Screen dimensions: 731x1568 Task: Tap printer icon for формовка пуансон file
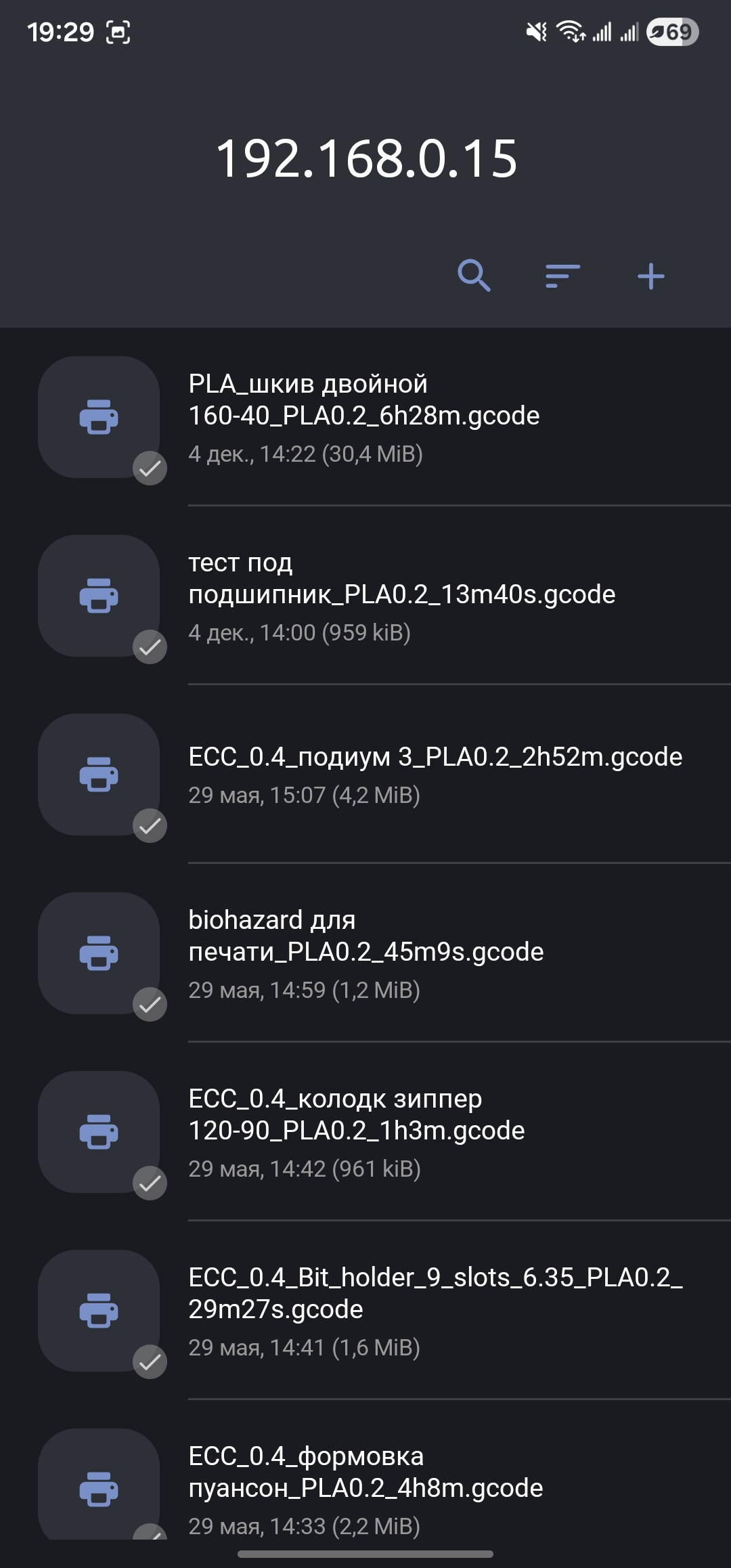(99, 1489)
